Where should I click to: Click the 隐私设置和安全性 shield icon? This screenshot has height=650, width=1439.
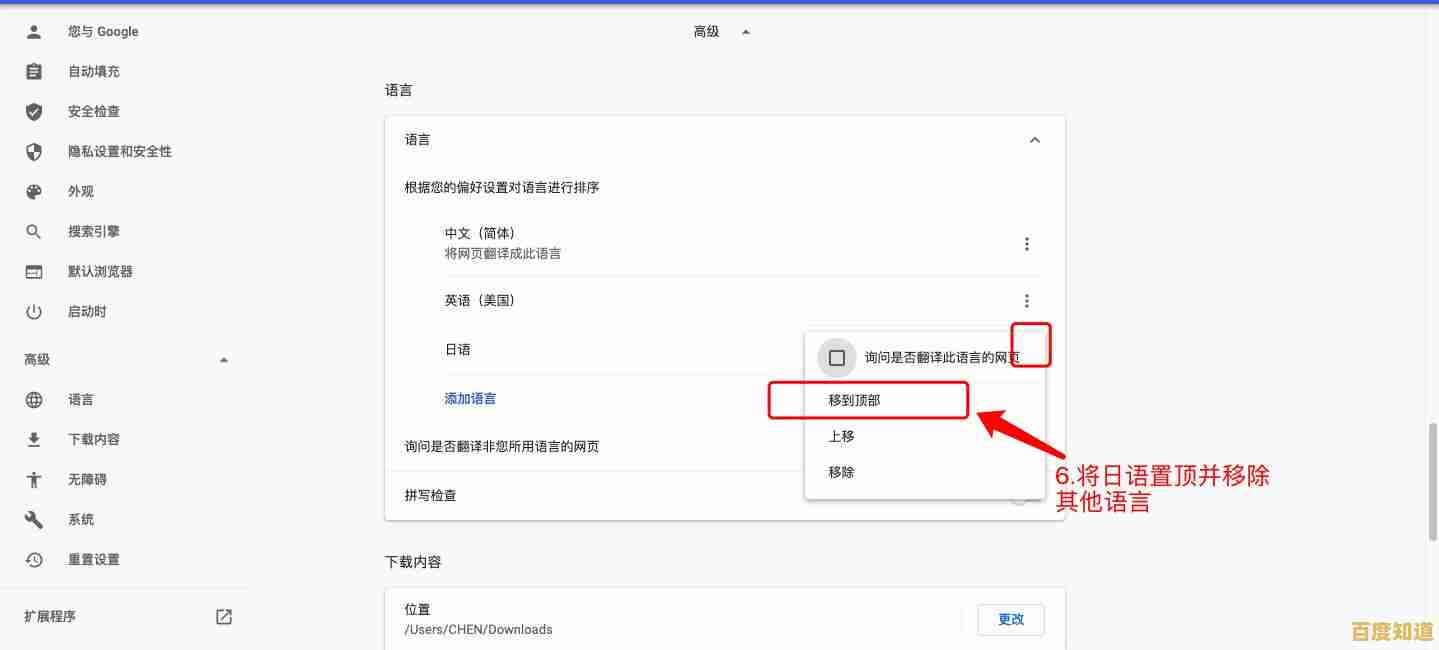[x=33, y=151]
